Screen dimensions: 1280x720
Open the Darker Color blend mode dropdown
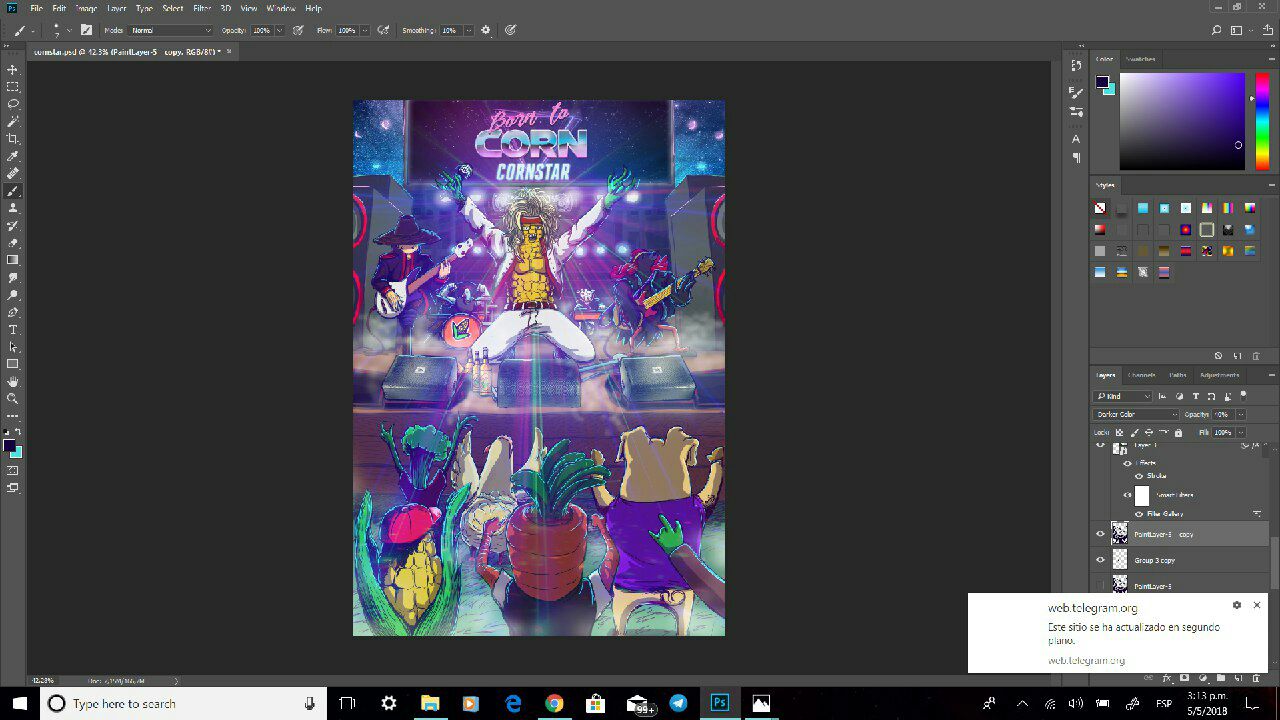1137,414
